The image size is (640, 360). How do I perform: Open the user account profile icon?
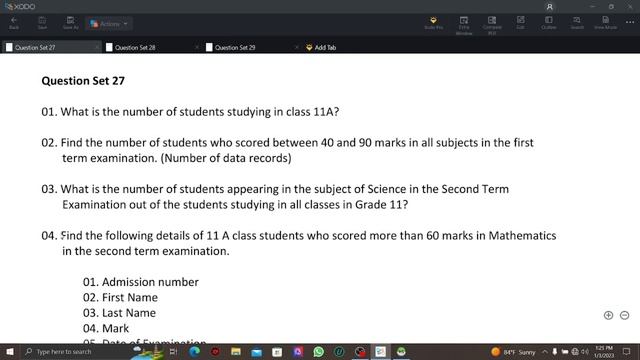549,7
